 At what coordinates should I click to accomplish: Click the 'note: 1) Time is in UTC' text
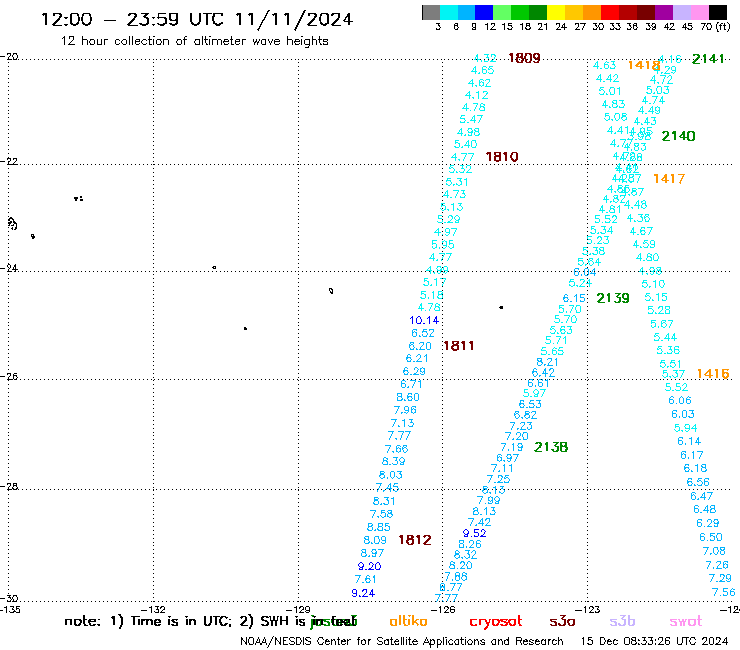[148, 622]
